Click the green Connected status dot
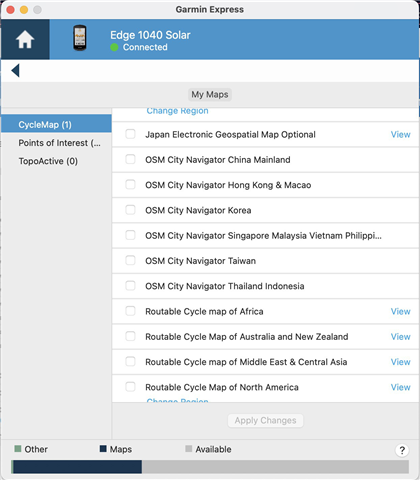The height and width of the screenshot is (480, 420). [114, 47]
